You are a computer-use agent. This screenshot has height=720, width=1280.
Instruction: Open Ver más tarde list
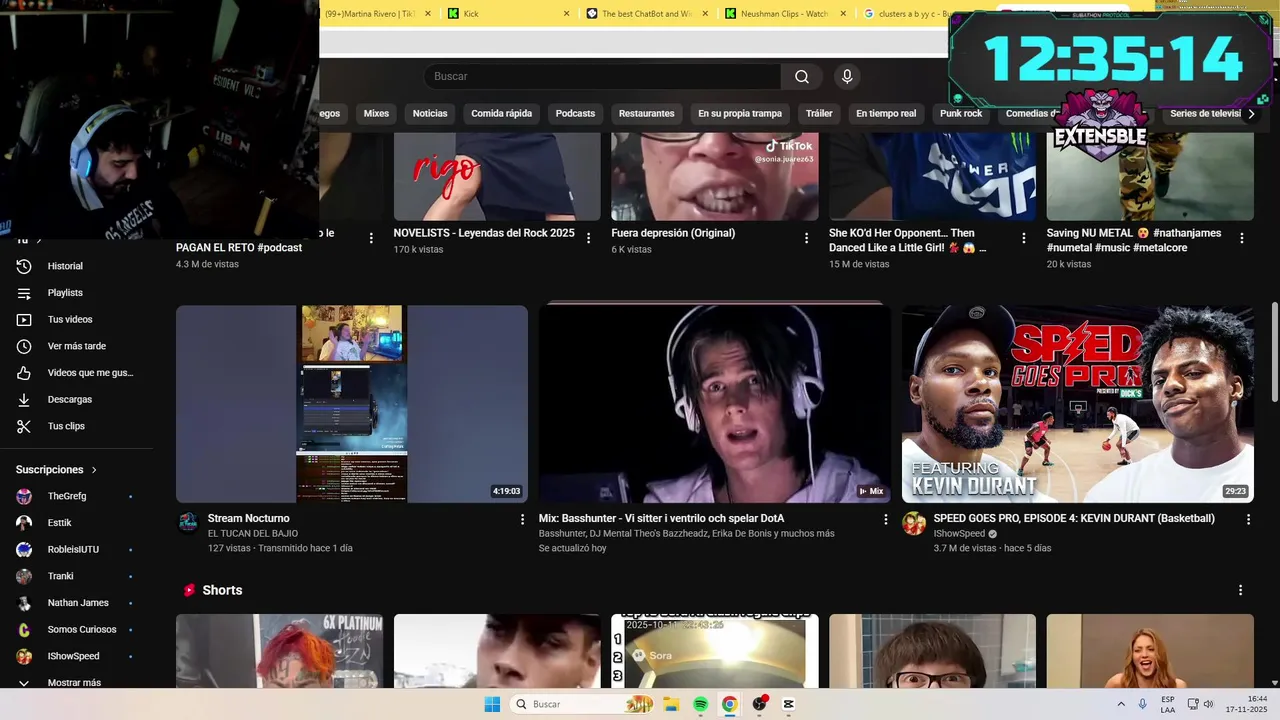click(78, 346)
